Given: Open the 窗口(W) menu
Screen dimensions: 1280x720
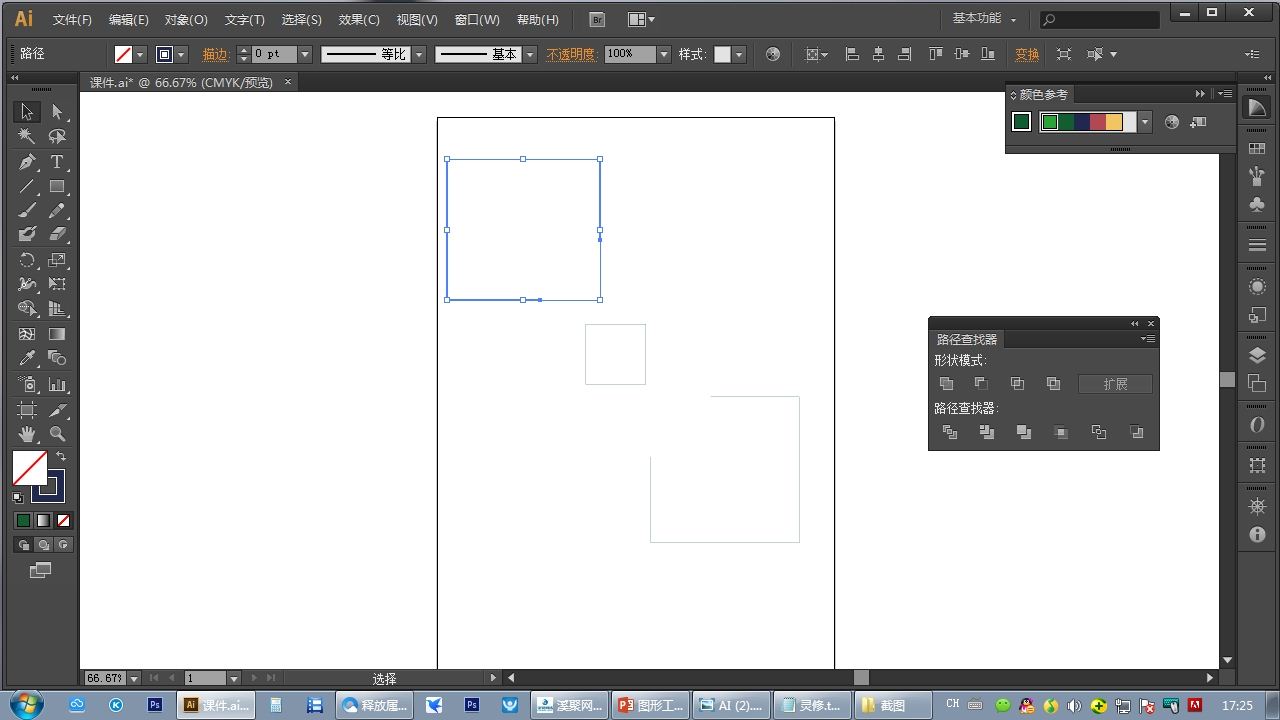Looking at the screenshot, I should click(x=477, y=20).
